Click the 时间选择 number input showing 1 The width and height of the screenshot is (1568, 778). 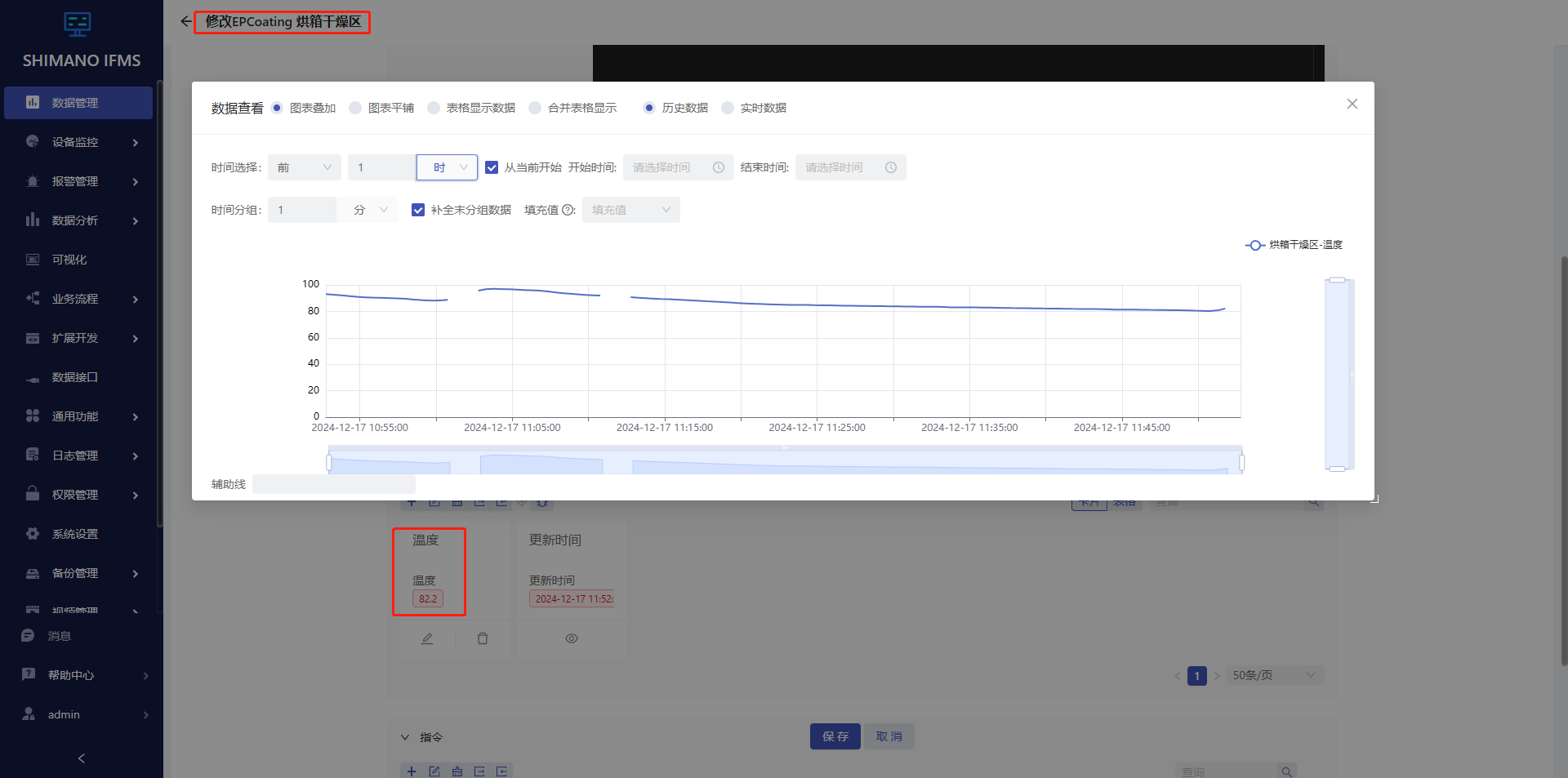(381, 167)
